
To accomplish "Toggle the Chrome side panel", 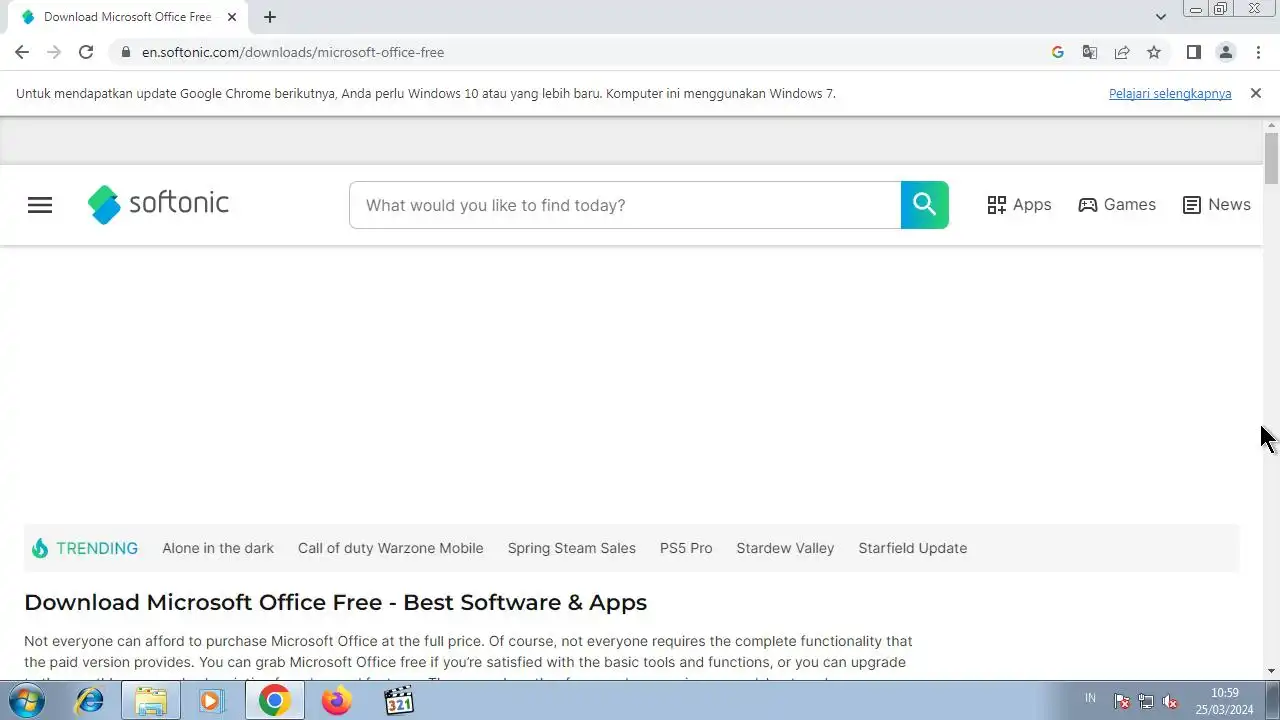I will coord(1194,52).
